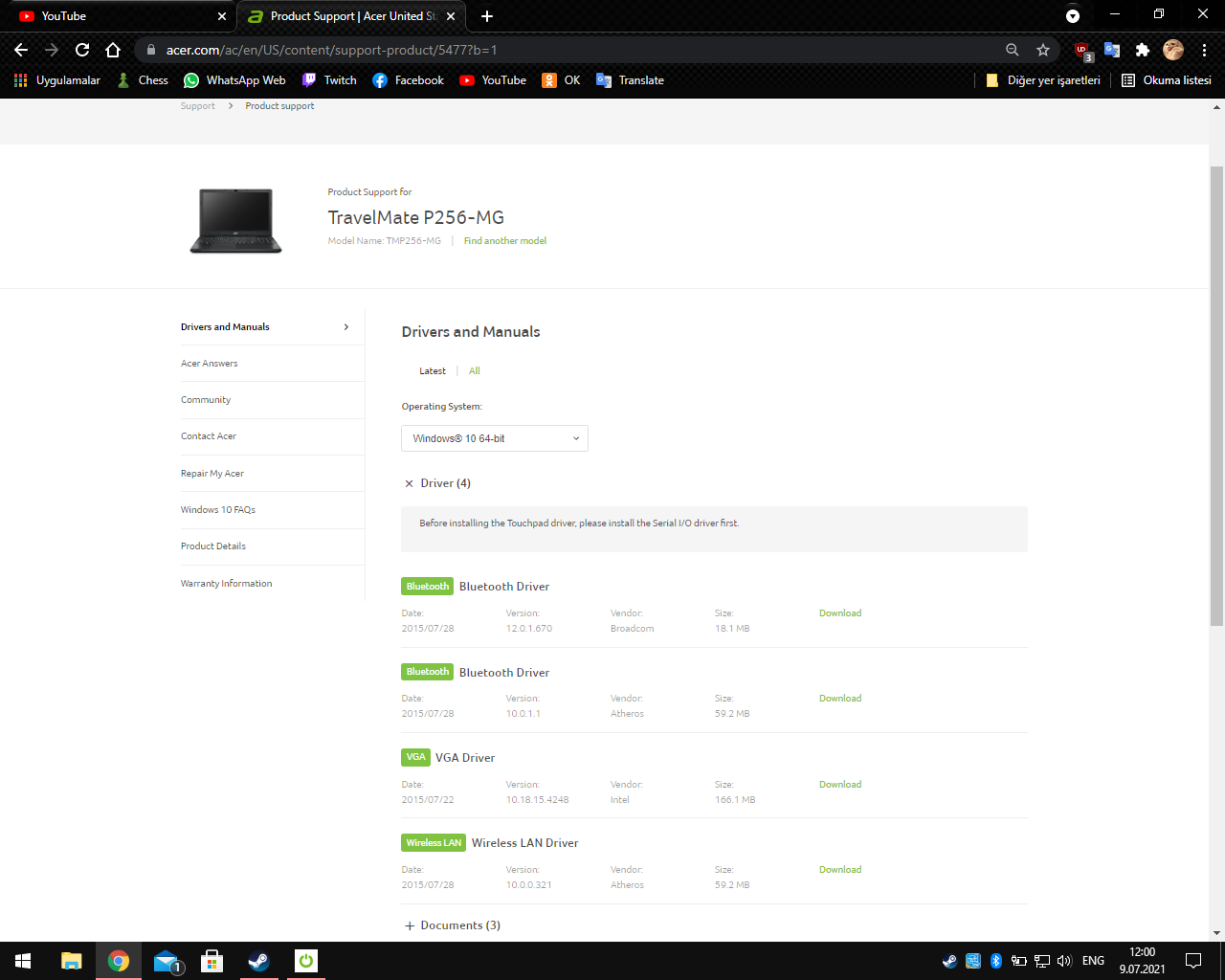Open Community in the sidebar
The image size is (1225, 980).
[x=206, y=400]
